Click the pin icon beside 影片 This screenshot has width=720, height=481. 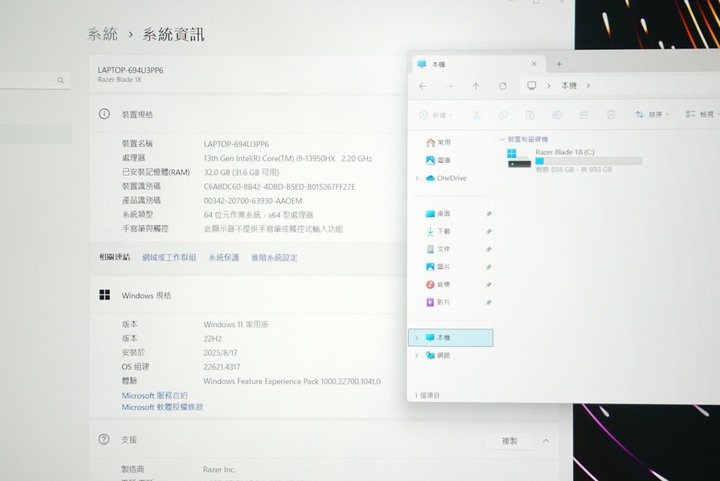(489, 302)
